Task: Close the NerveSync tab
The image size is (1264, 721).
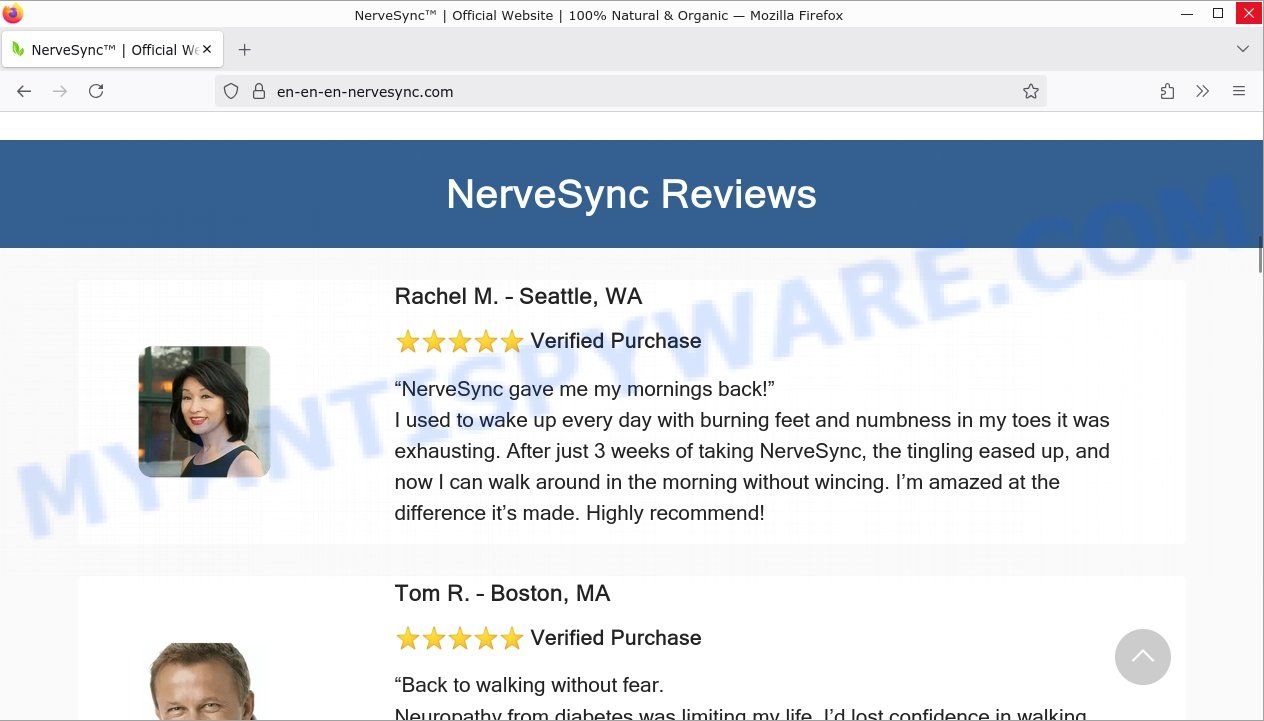Action: pos(207,49)
